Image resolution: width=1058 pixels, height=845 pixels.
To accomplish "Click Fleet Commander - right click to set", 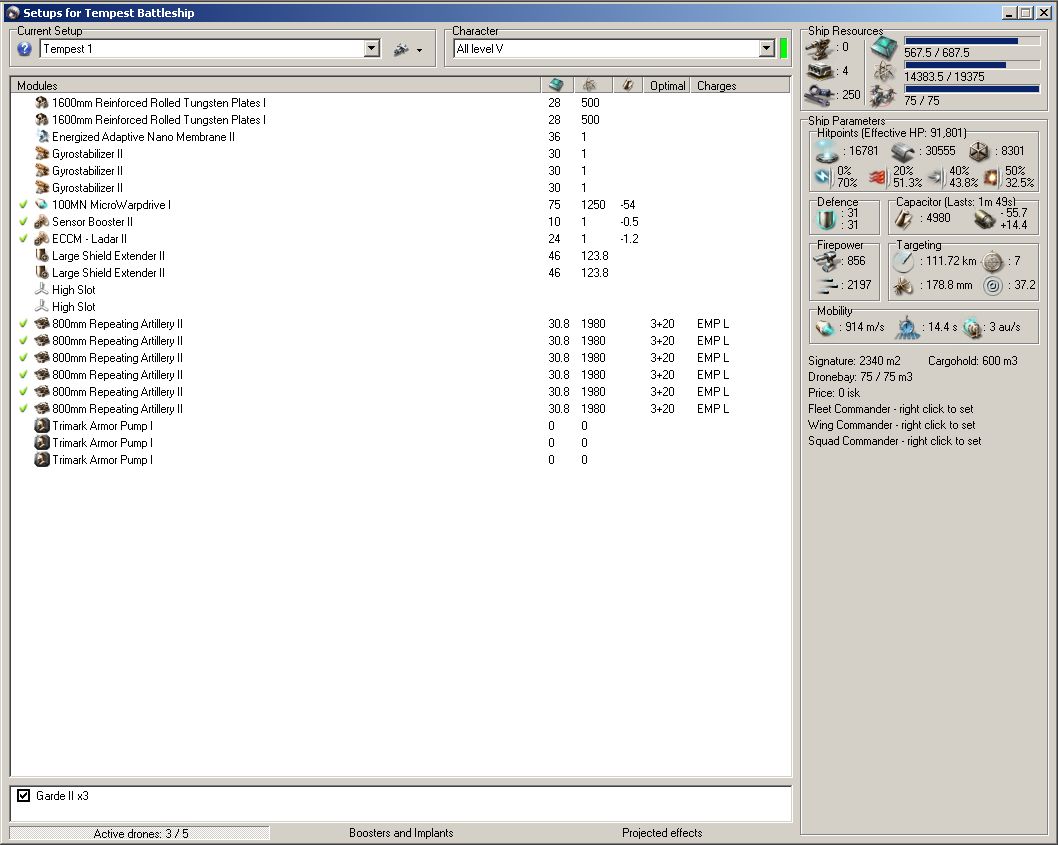I will coord(891,409).
